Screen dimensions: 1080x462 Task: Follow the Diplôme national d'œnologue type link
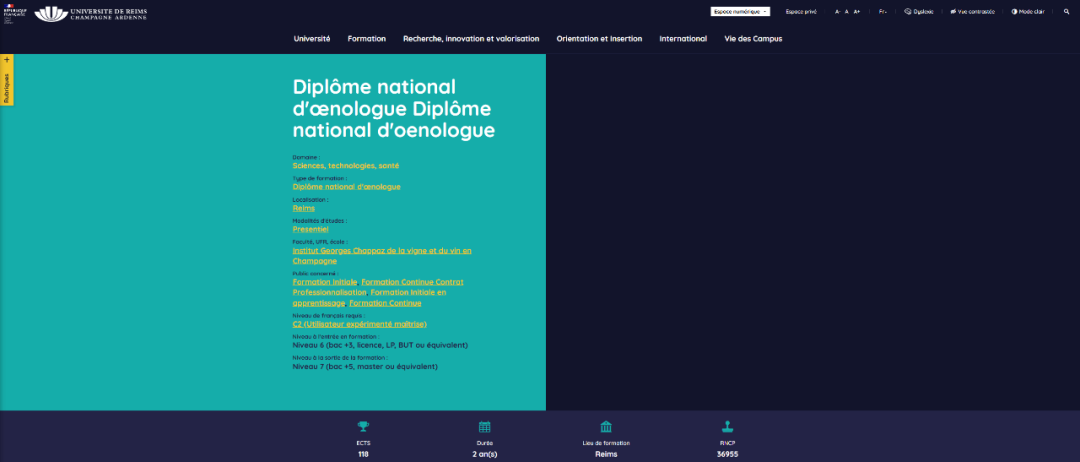[x=346, y=187]
